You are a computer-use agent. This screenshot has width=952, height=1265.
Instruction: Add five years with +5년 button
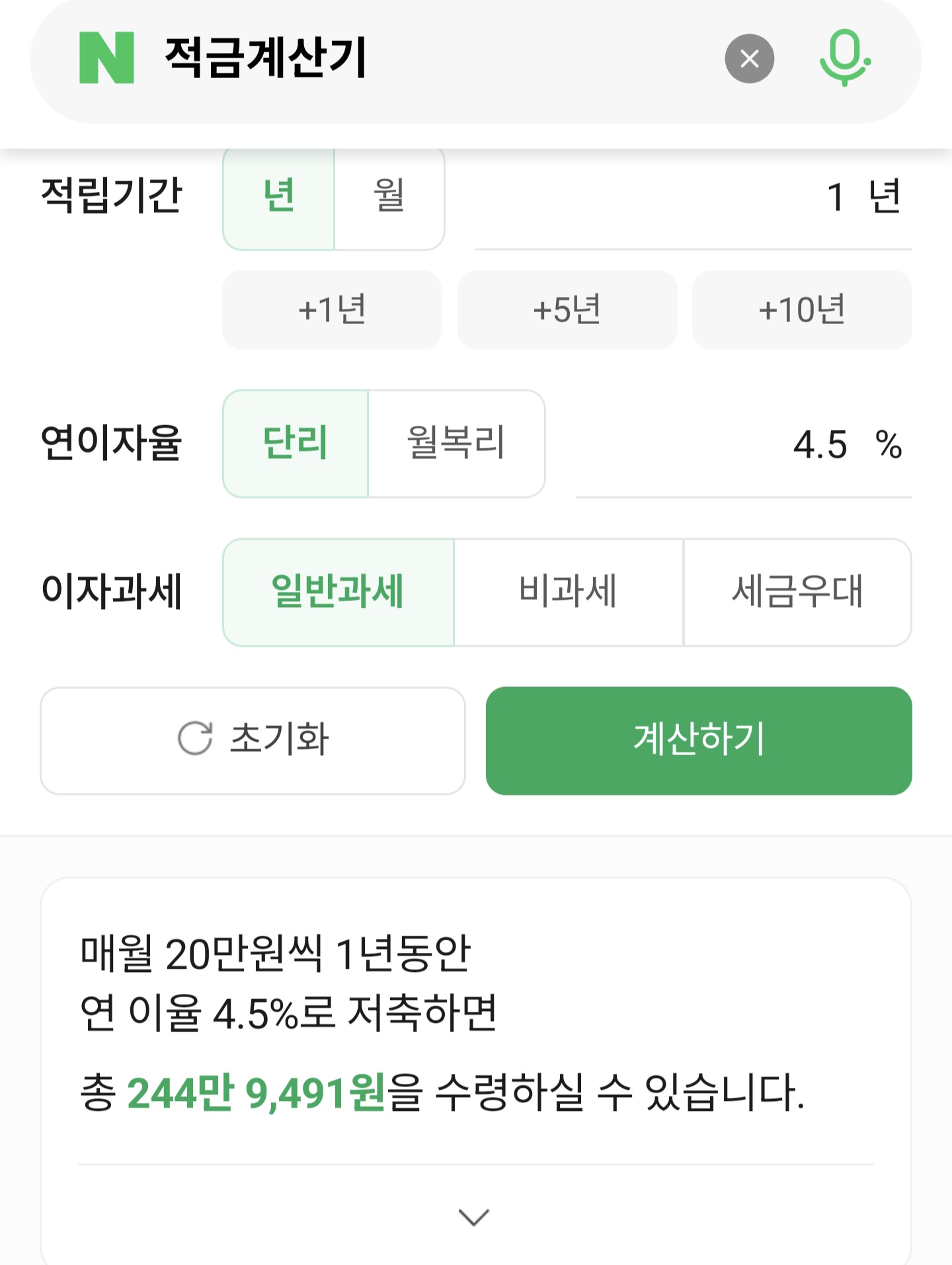pyautogui.click(x=567, y=309)
